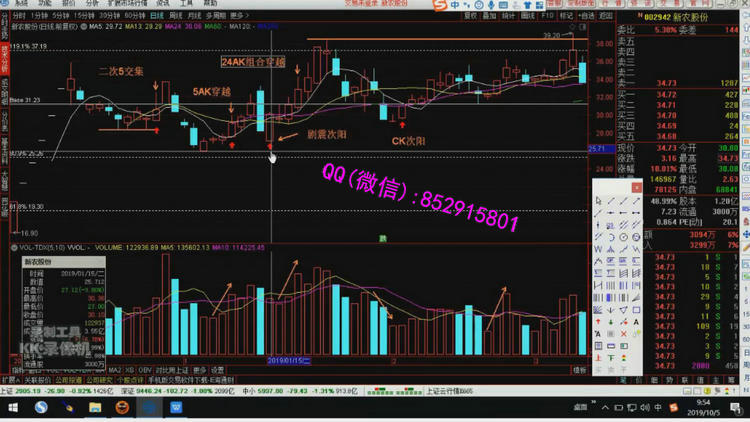Select the OBV indicator tab
Screen dimensions: 750x422
[x=145, y=368]
